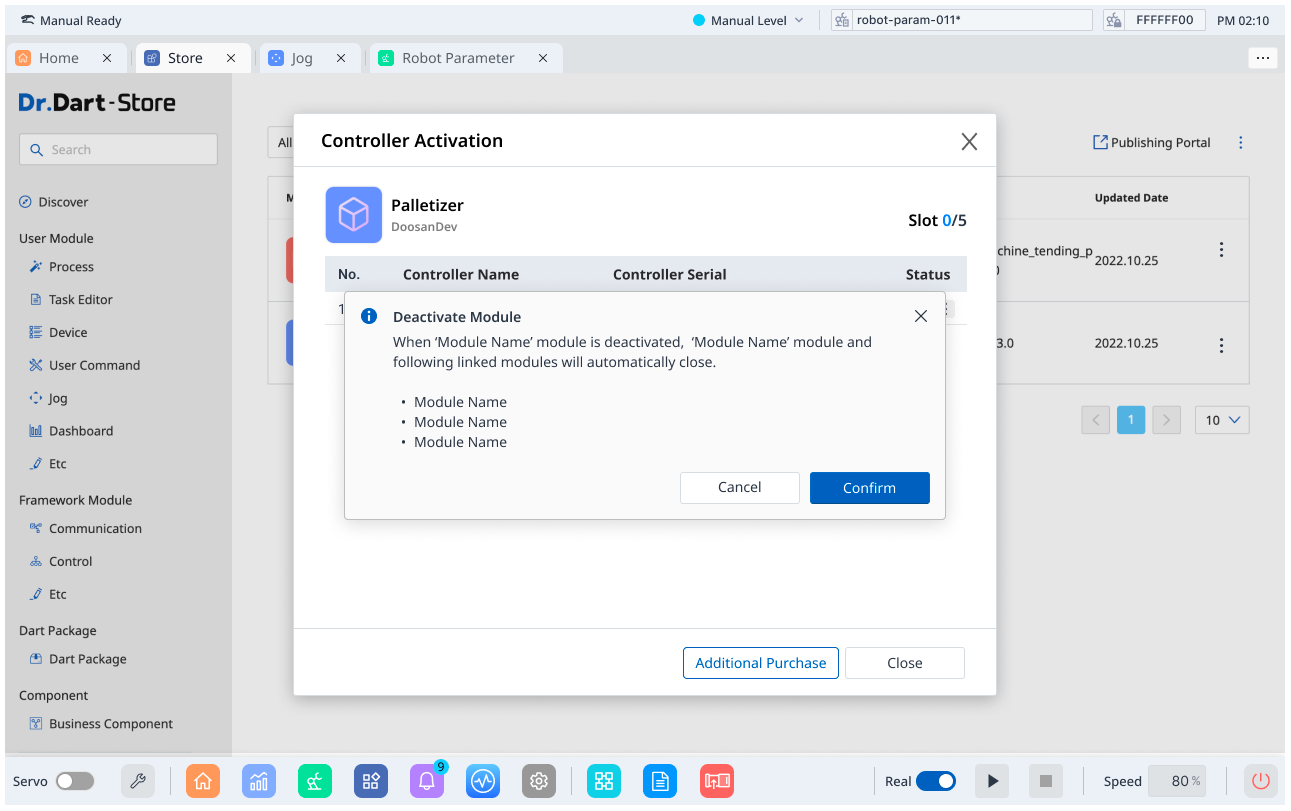Expand the Manual Level dropdown
Image resolution: width=1291 pixels, height=811 pixels.
coord(749,20)
